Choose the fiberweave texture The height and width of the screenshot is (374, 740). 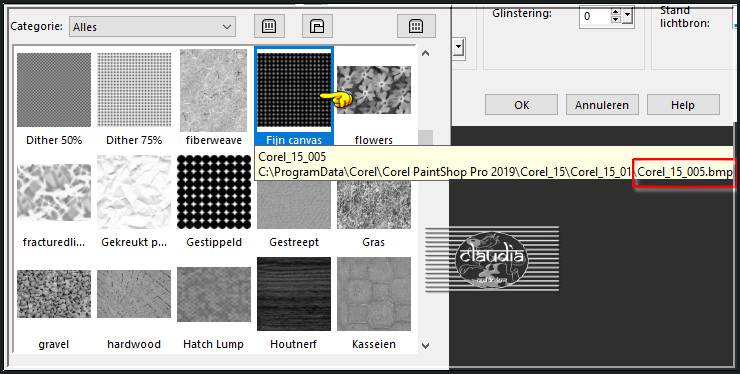[213, 90]
